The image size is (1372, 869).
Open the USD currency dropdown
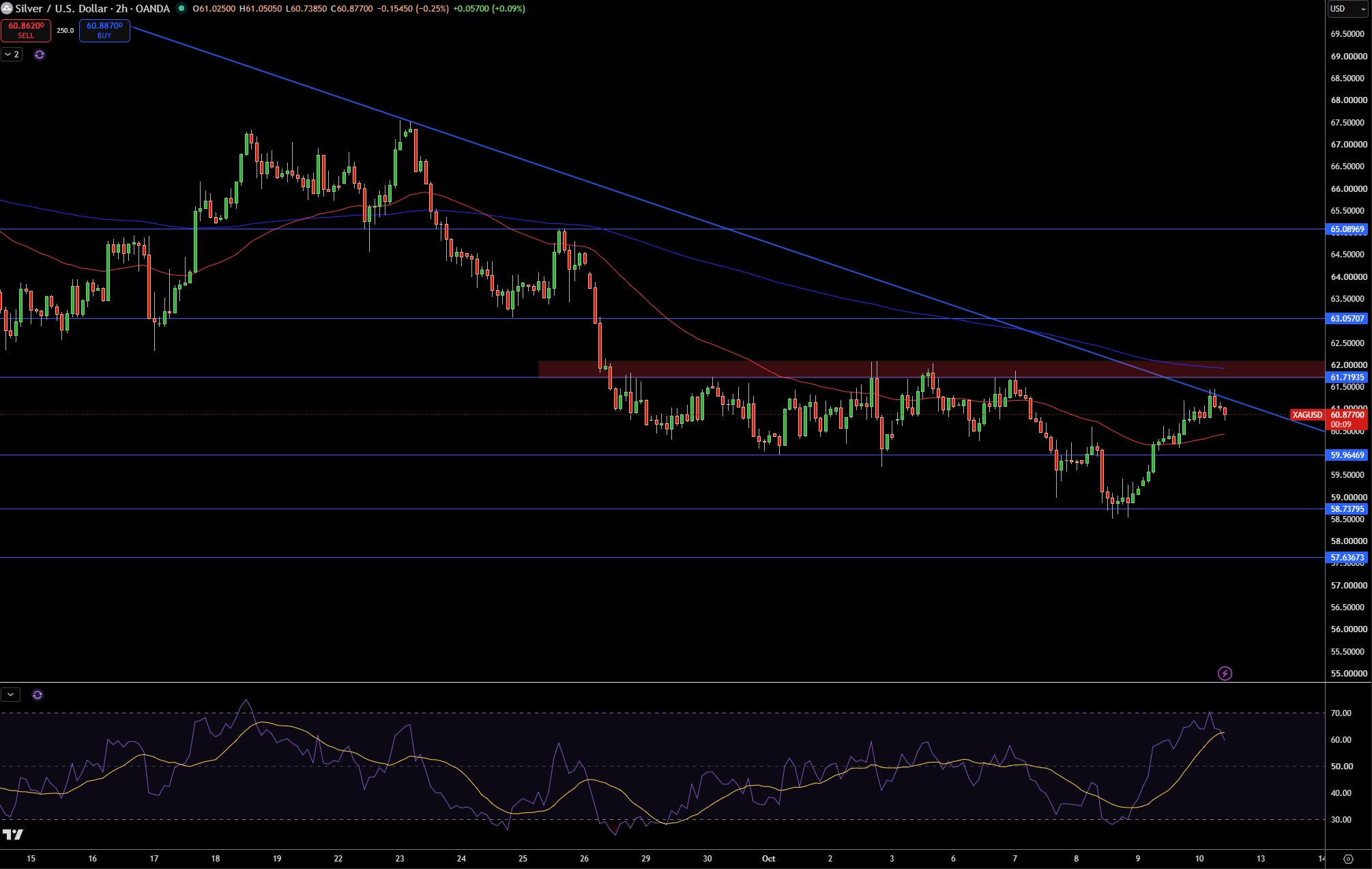pos(1347,9)
